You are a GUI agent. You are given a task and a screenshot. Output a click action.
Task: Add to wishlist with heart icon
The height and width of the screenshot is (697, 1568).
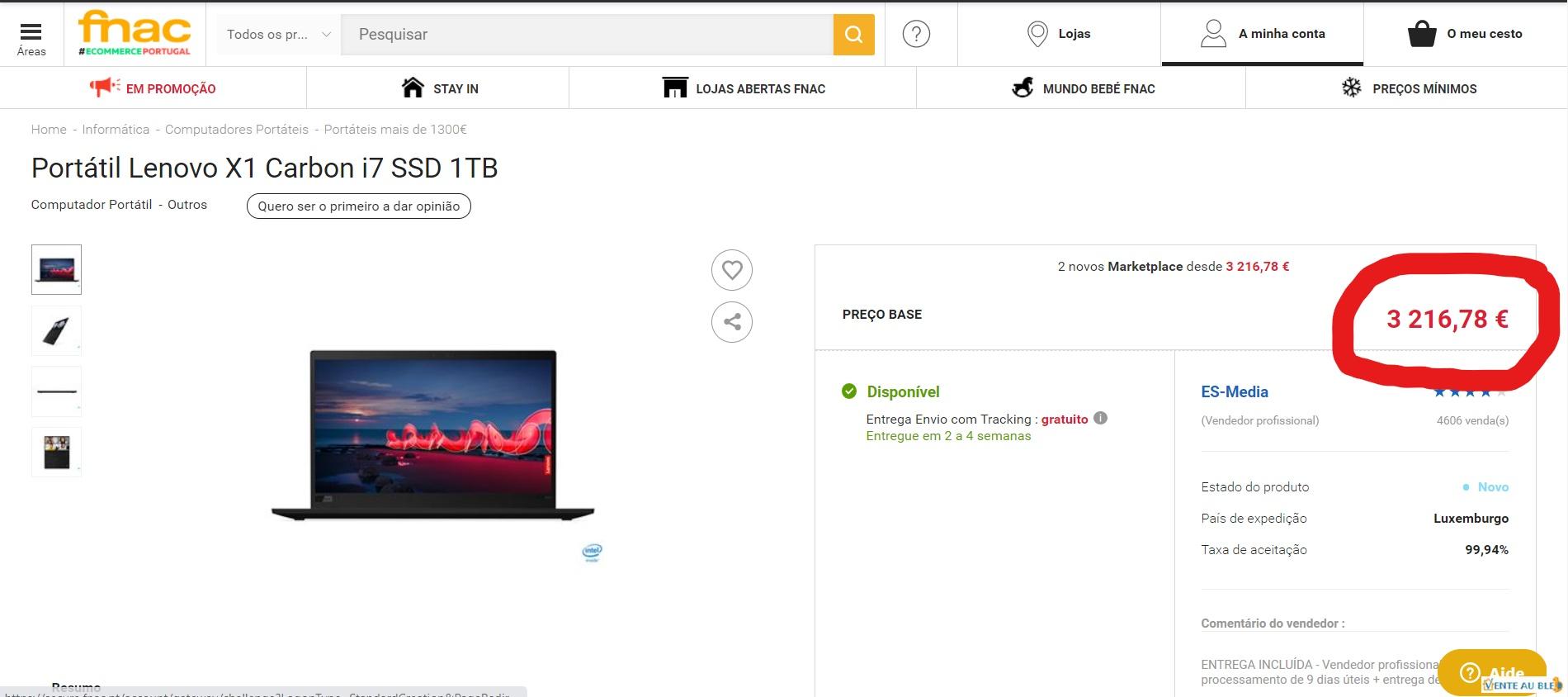[732, 270]
